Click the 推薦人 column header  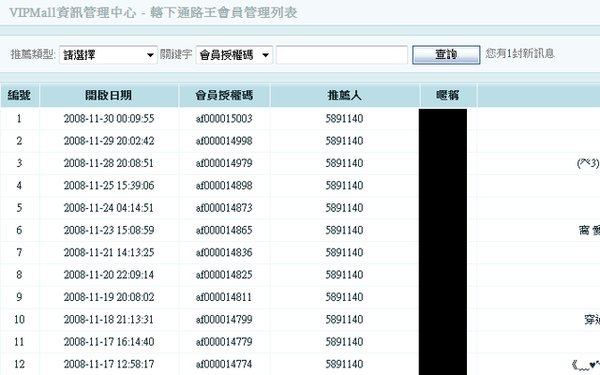[344, 95]
